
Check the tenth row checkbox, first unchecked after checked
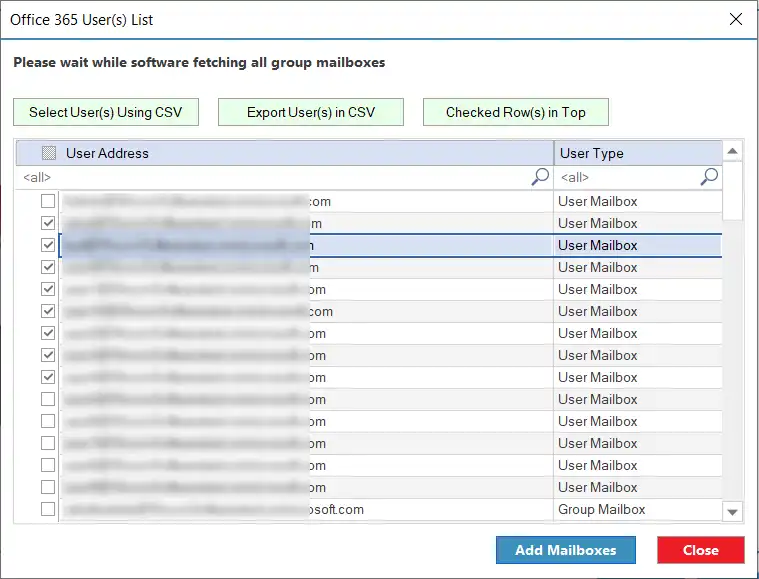(x=48, y=399)
